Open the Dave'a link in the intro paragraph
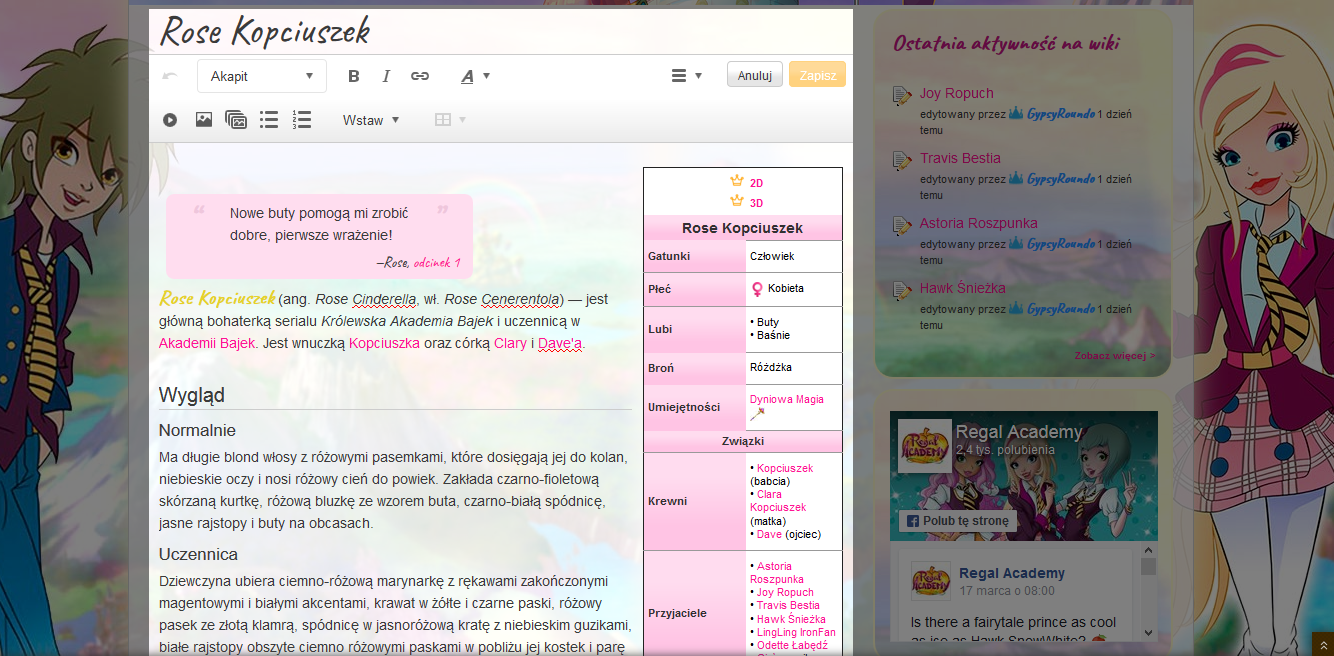The image size is (1334, 656). 560,343
